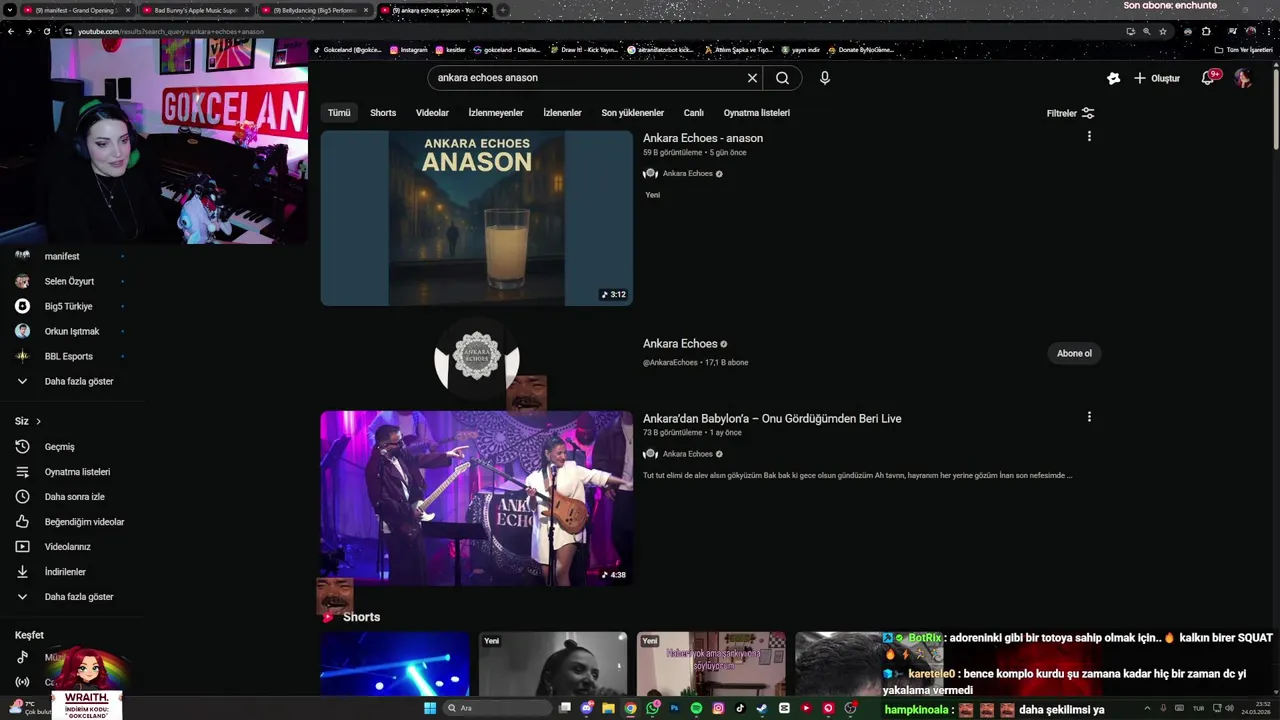Open TikTok from the taskbar

(740, 708)
